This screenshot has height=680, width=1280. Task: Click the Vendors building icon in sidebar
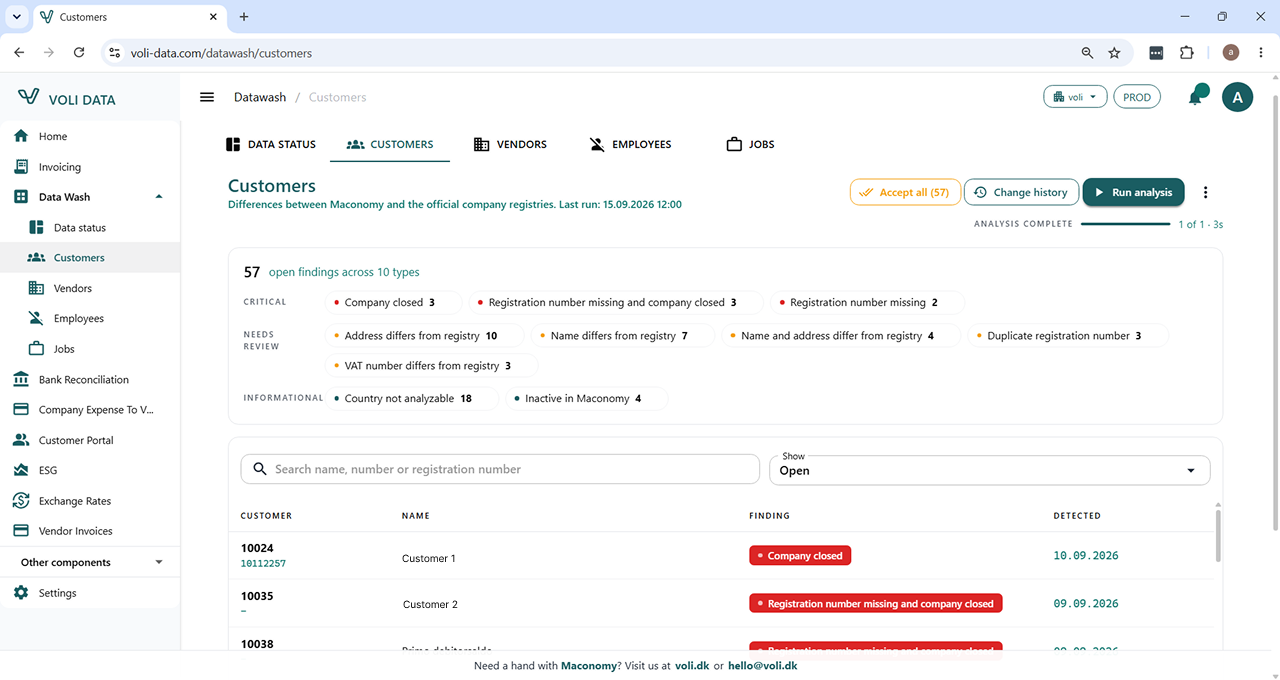[x=36, y=288]
